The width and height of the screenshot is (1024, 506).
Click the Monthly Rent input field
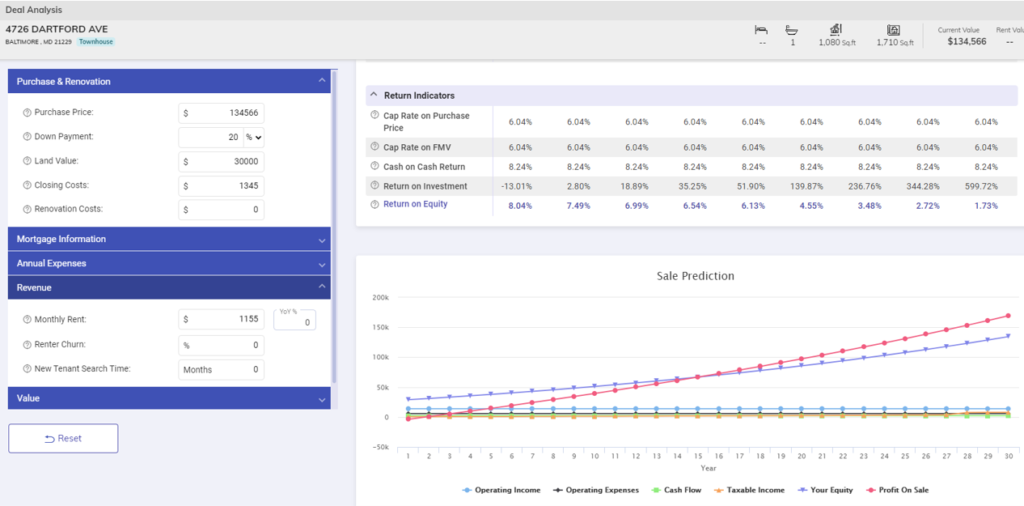221,320
